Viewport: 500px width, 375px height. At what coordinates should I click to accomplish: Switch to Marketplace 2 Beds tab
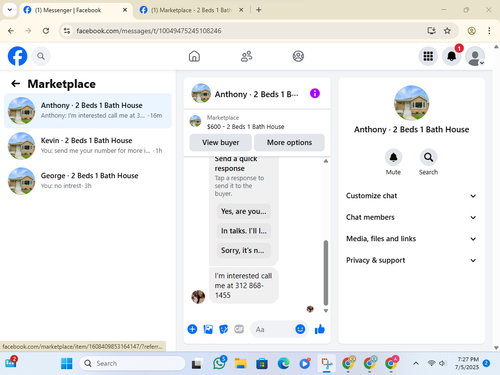tap(191, 10)
